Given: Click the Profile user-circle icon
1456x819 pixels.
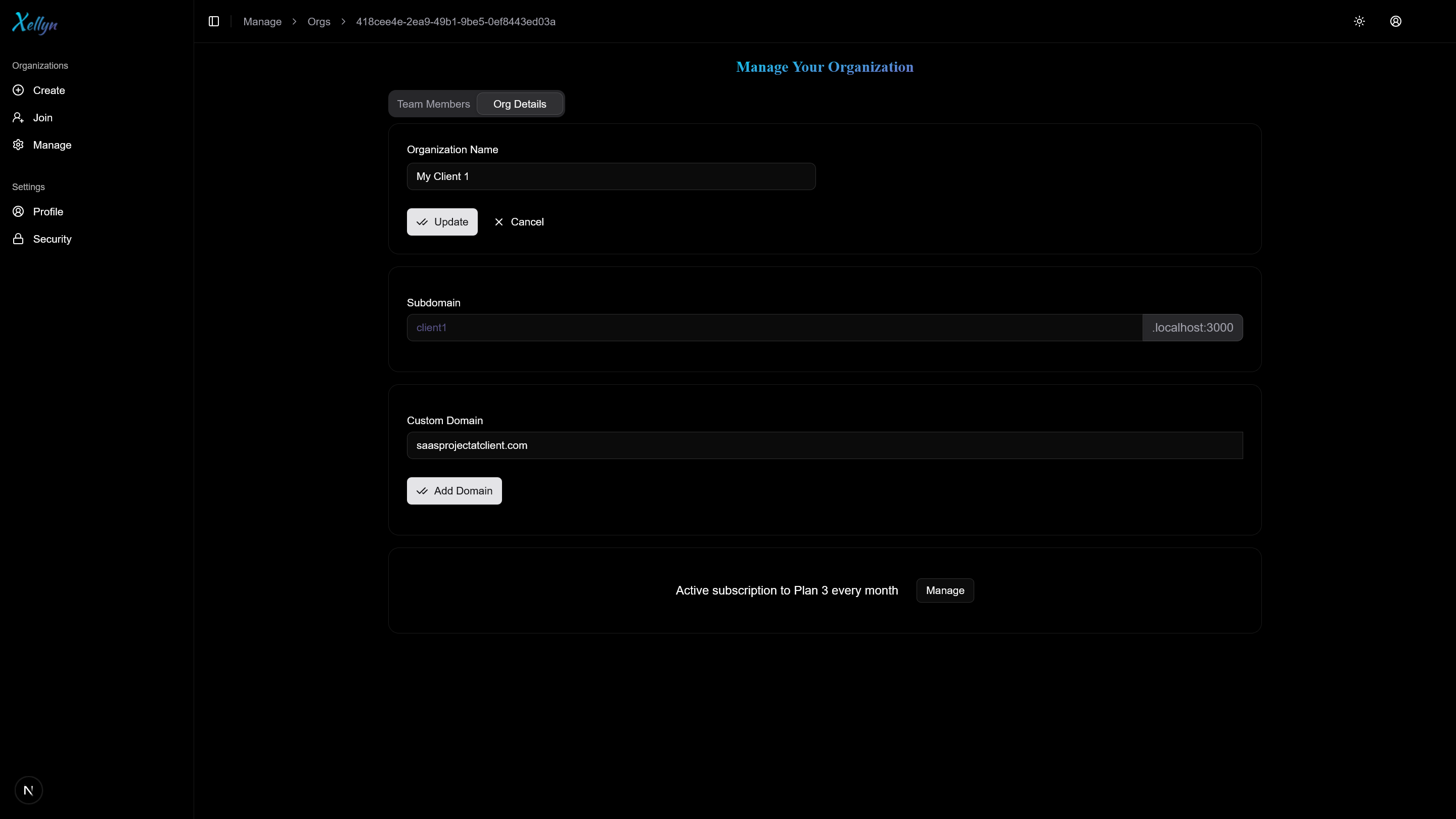Looking at the screenshot, I should pyautogui.click(x=18, y=211).
